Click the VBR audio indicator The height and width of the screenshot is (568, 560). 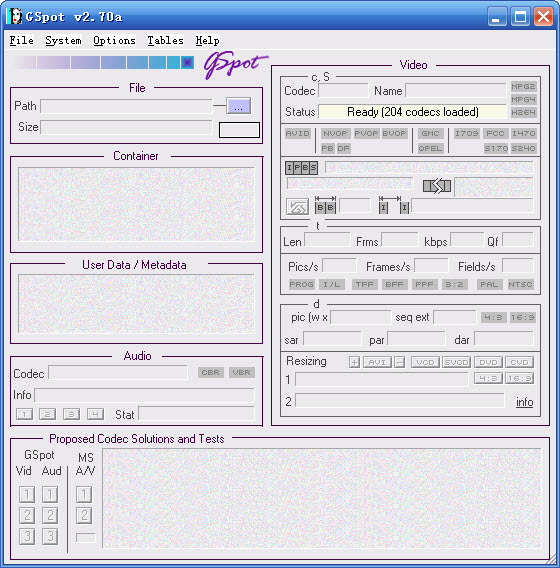[x=242, y=372]
